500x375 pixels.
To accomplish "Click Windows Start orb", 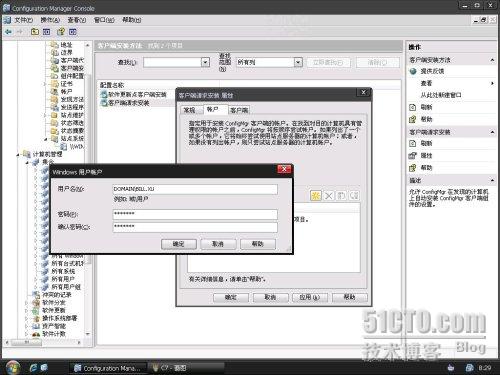I will pos(13,368).
